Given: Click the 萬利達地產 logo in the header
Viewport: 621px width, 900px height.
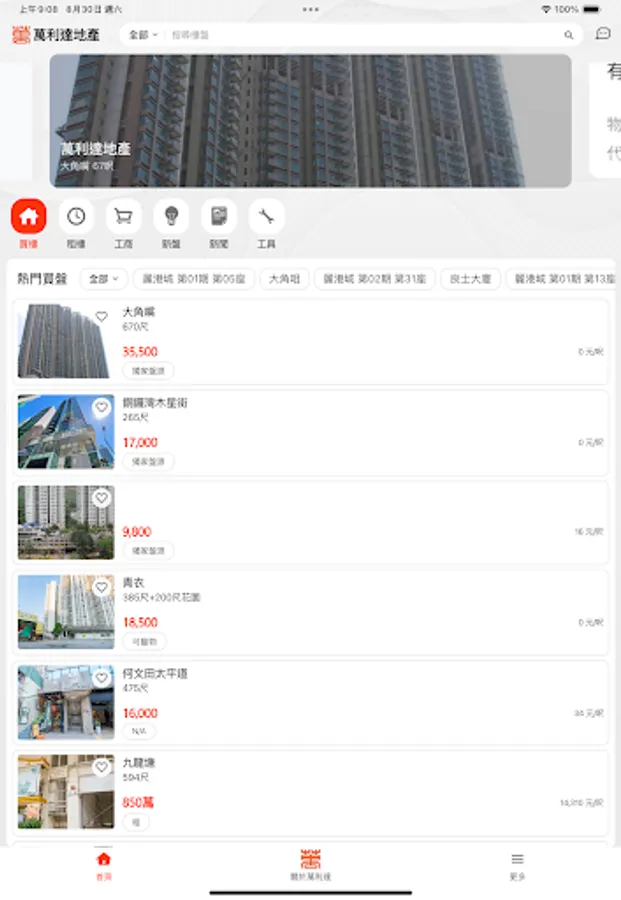Looking at the screenshot, I should pyautogui.click(x=56, y=35).
